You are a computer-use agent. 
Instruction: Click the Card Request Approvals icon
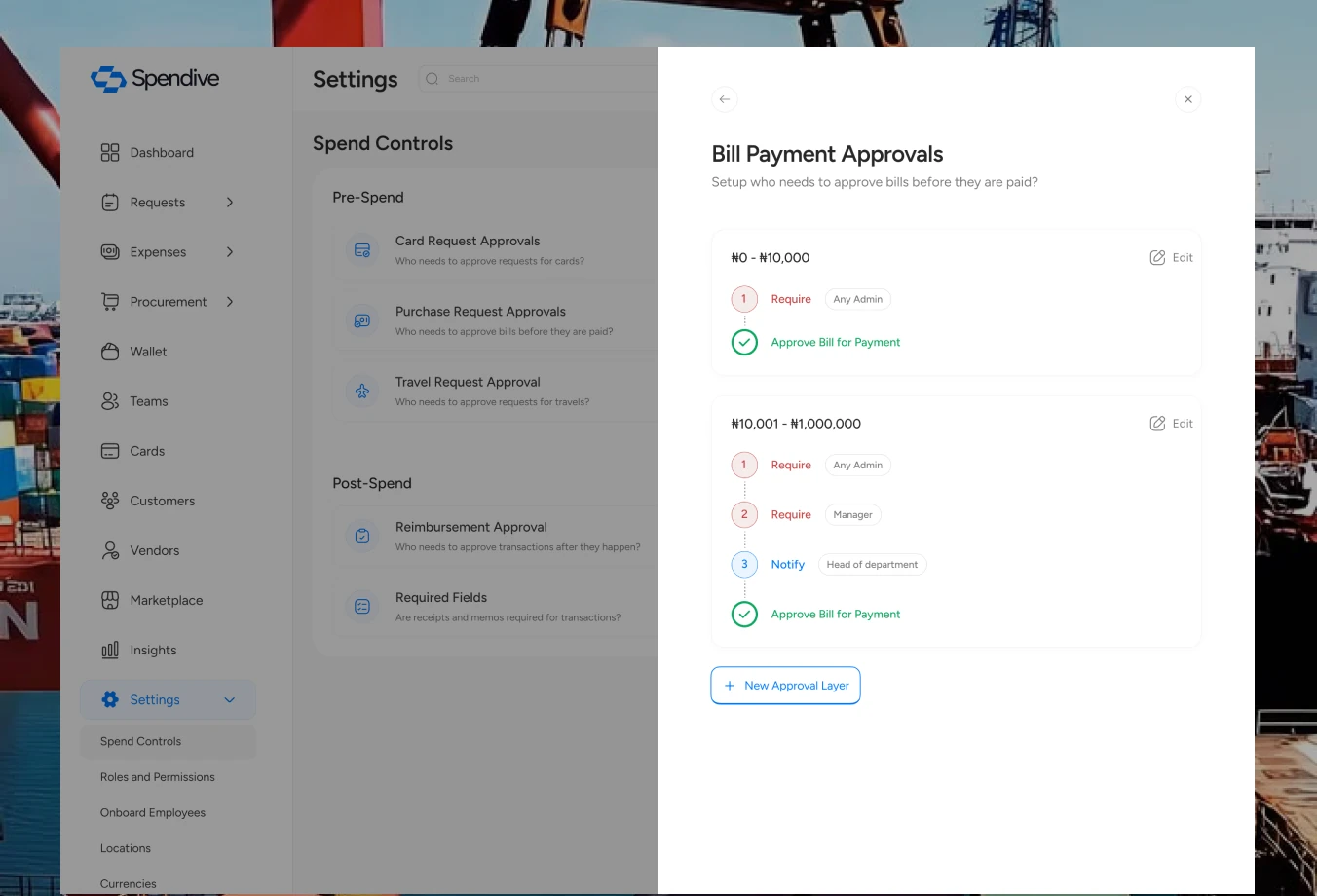click(x=362, y=250)
